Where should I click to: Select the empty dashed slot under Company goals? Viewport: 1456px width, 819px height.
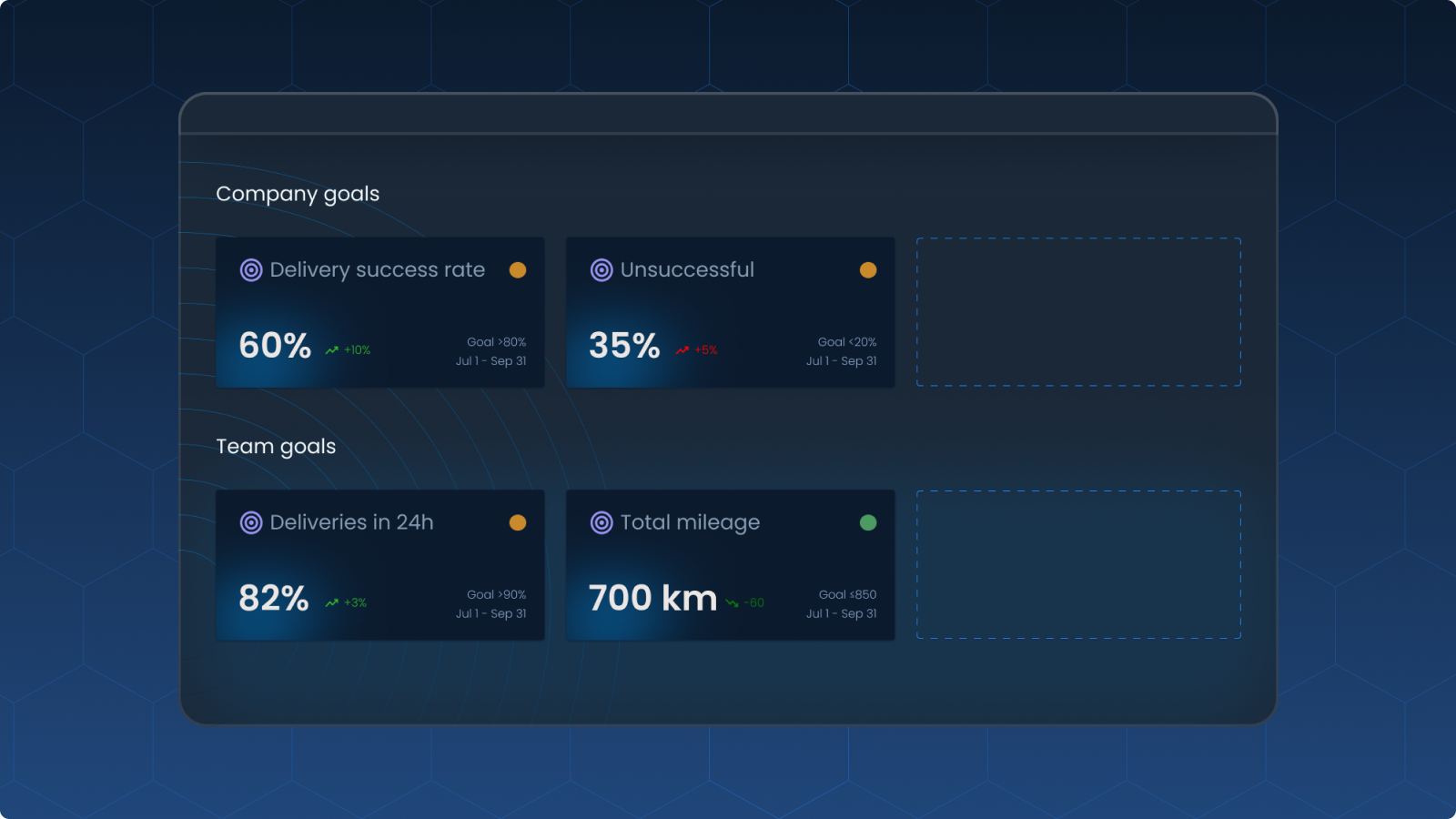pyautogui.click(x=1078, y=312)
